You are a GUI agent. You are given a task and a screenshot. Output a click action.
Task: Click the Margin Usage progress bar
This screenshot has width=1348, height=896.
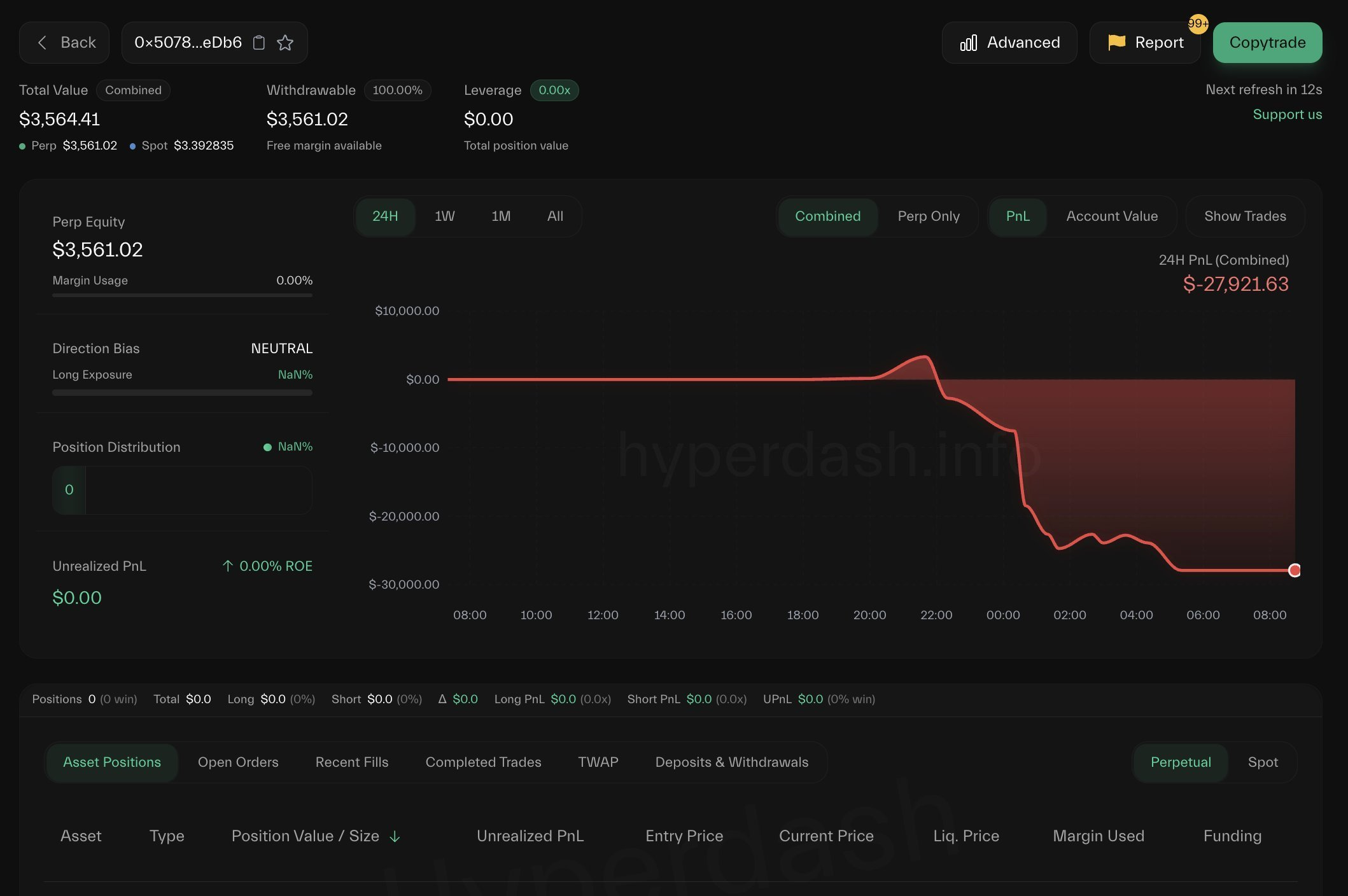point(182,295)
